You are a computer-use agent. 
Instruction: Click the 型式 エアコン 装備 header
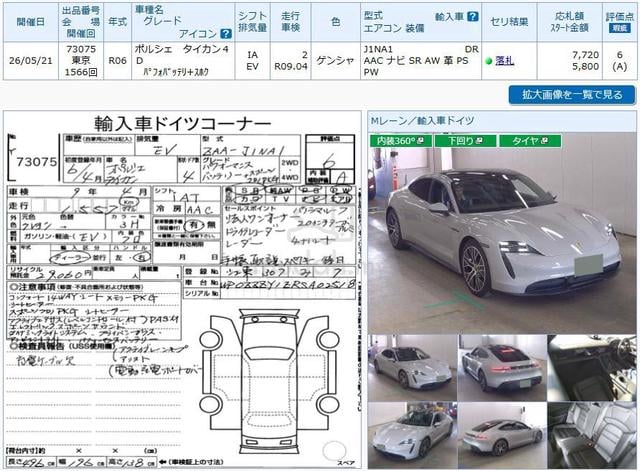pyautogui.click(x=421, y=22)
